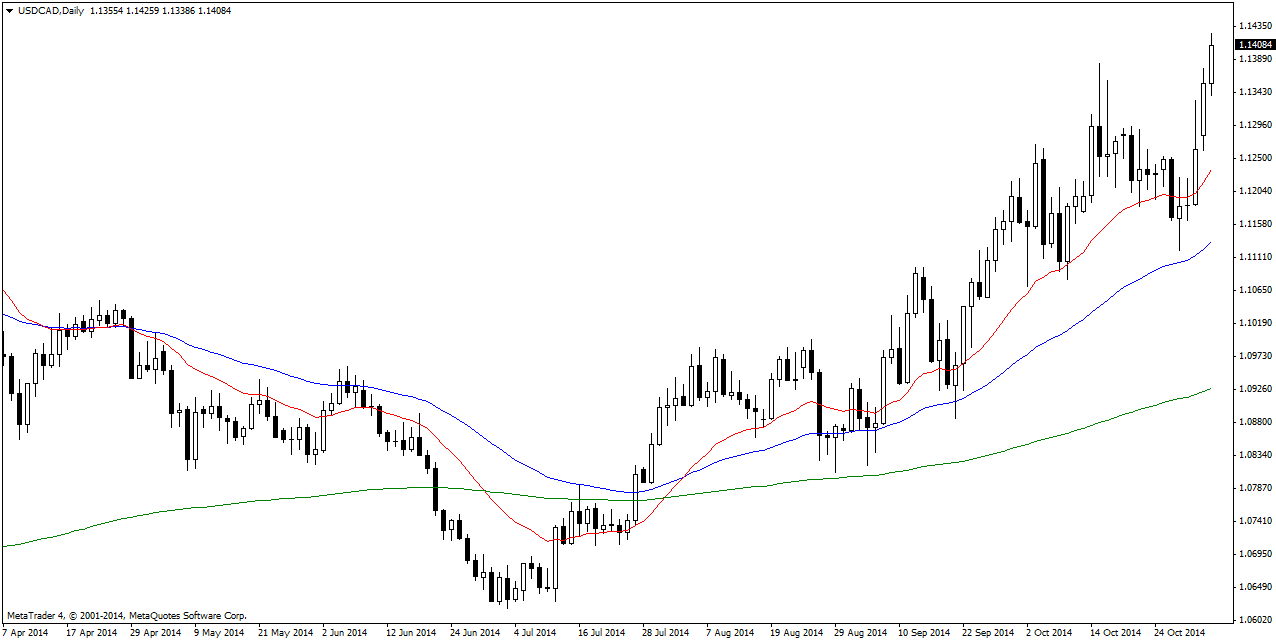The width and height of the screenshot is (1276, 641).
Task: Click the 1.12500 price axis label
Action: tap(1255, 158)
